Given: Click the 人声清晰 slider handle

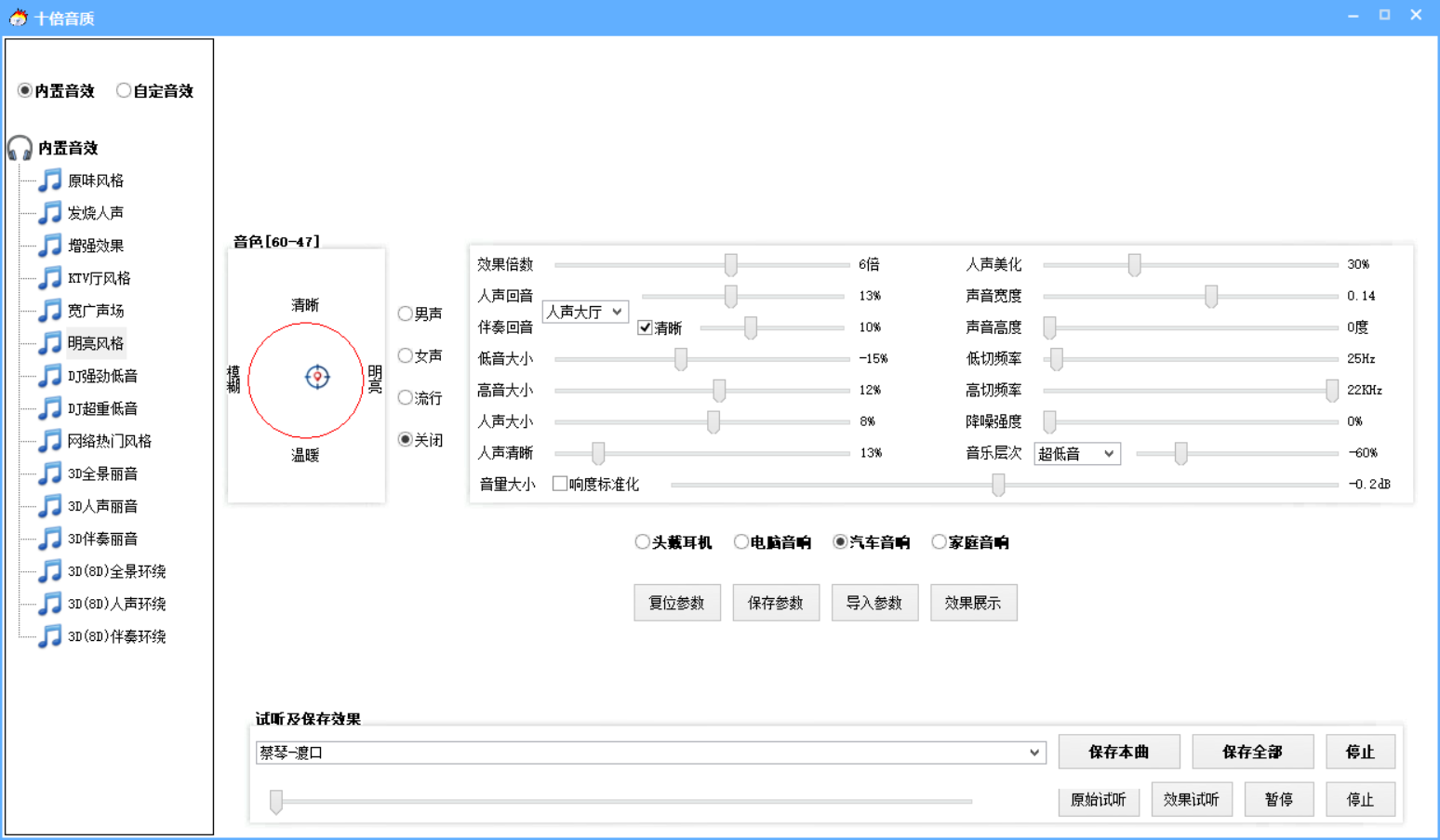Looking at the screenshot, I should pos(598,453).
